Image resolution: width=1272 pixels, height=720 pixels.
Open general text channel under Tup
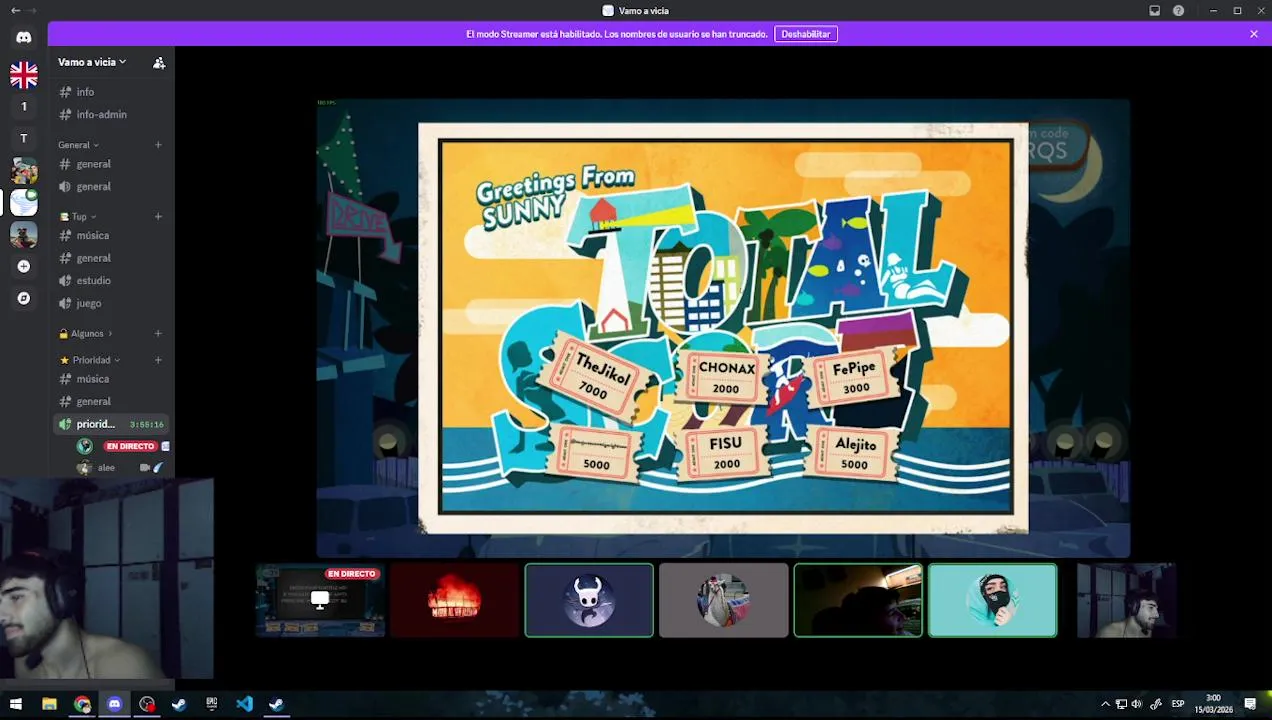(110, 258)
